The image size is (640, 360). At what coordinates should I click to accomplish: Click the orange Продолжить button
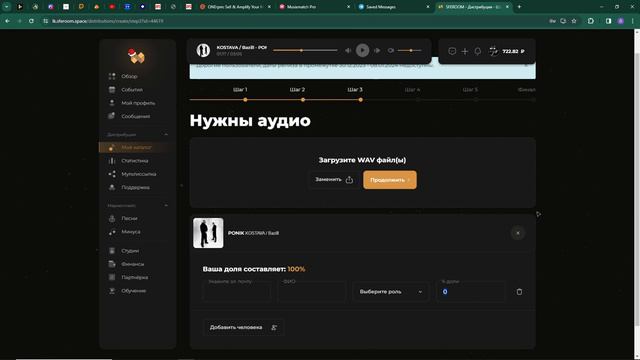pos(390,180)
